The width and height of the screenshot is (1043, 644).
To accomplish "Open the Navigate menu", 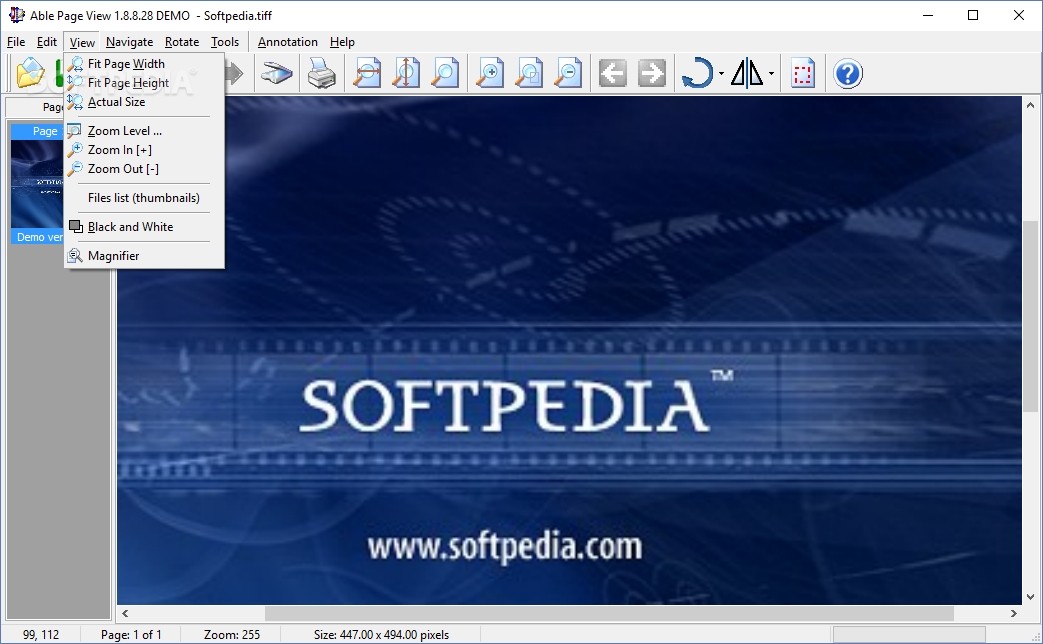I will (x=129, y=42).
